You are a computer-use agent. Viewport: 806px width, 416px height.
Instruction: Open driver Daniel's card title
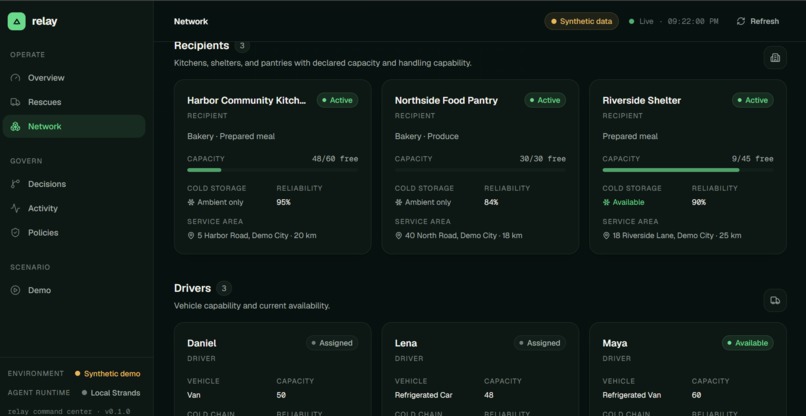[x=202, y=343]
